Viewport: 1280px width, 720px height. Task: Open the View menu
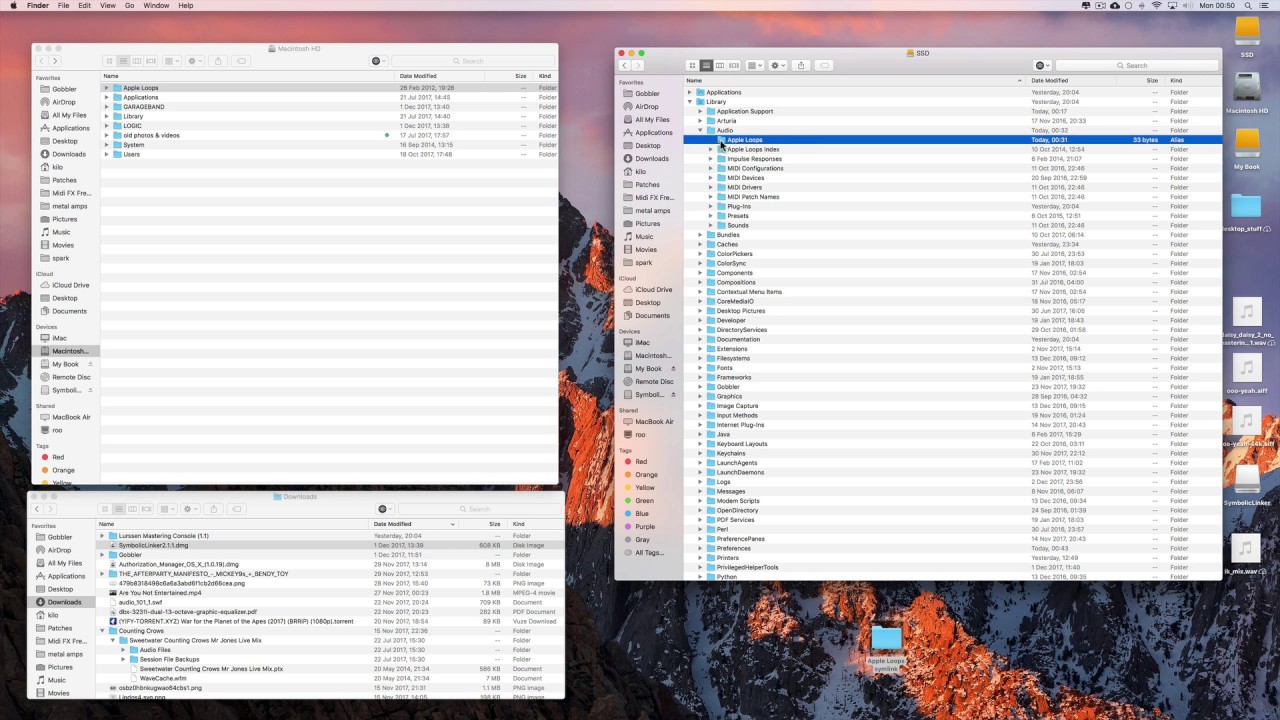(x=108, y=6)
